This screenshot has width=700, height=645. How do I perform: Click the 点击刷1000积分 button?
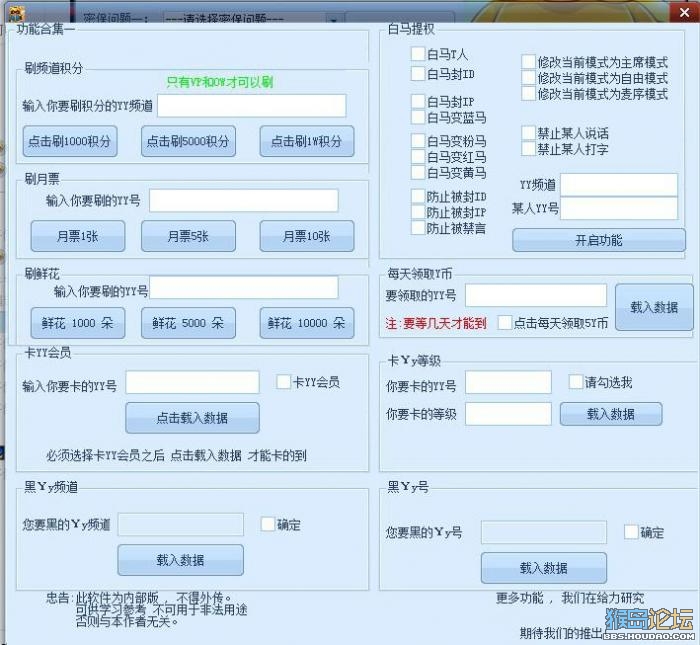click(x=70, y=141)
